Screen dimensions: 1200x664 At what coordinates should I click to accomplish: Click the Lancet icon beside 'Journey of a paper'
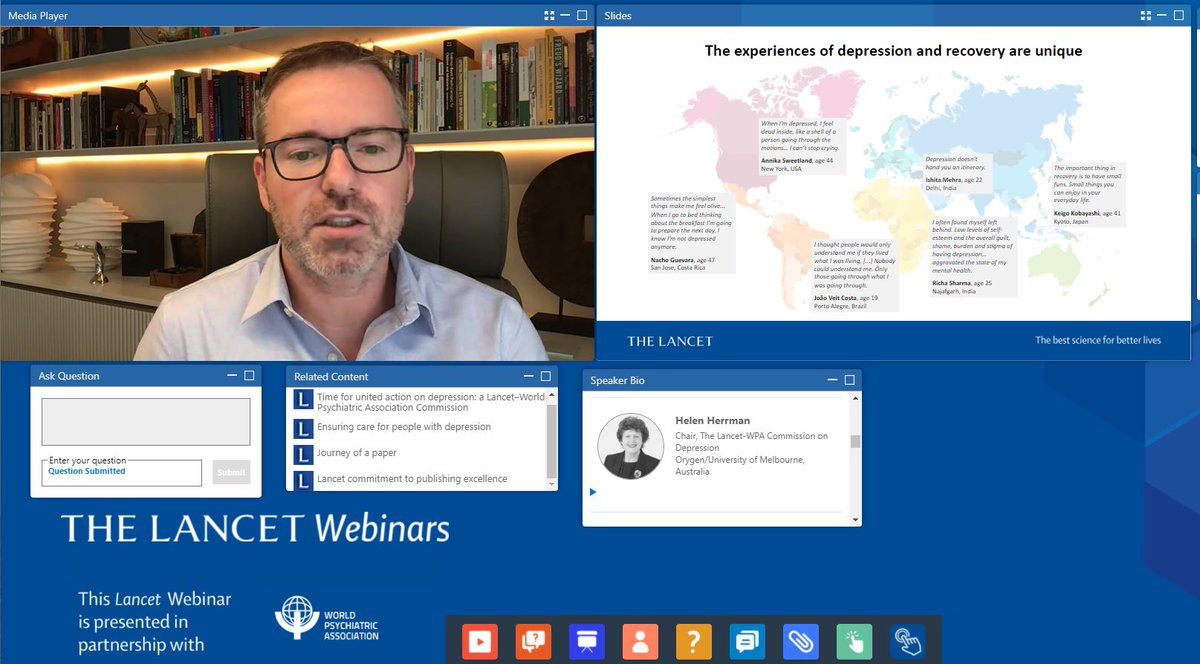[x=303, y=454]
